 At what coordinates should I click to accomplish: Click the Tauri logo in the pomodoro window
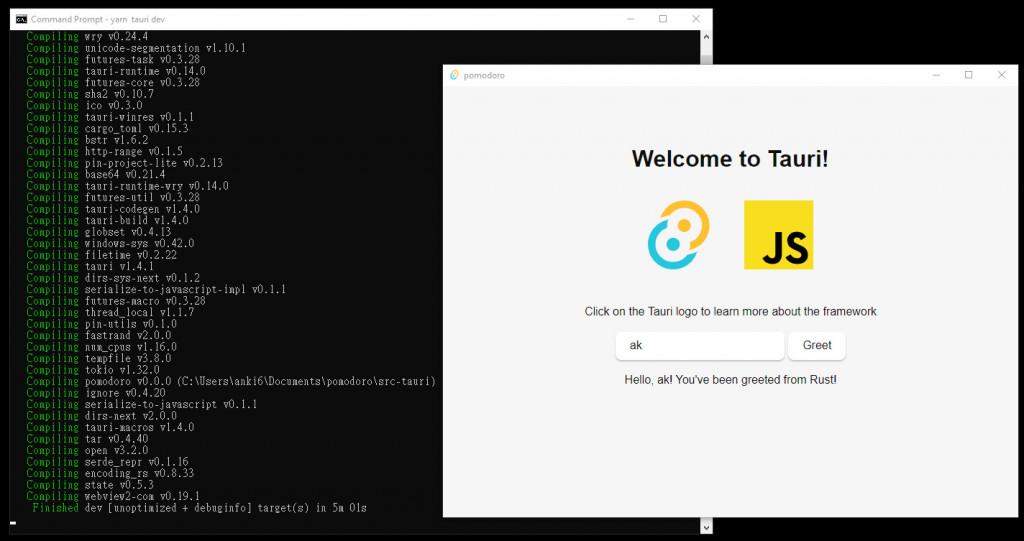pos(679,235)
